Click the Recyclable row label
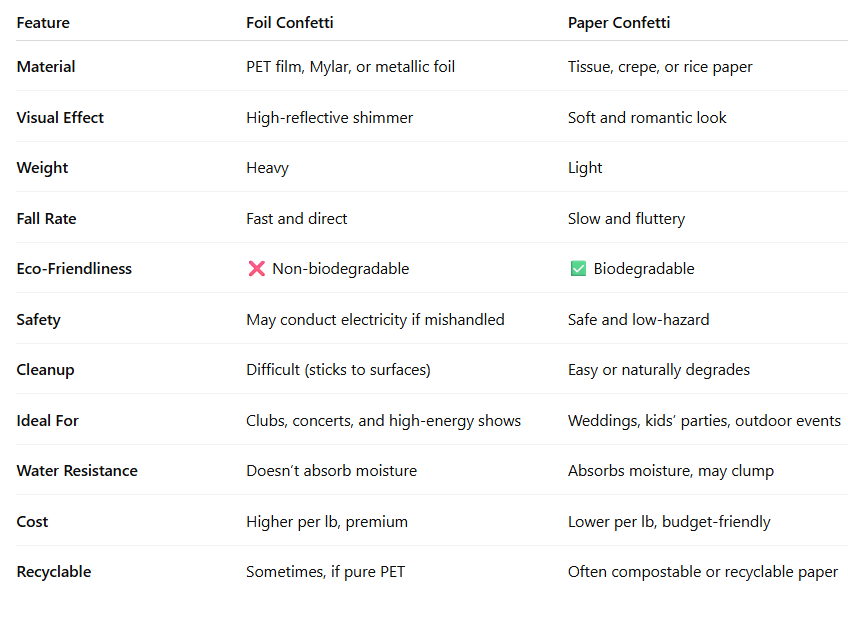 (54, 572)
